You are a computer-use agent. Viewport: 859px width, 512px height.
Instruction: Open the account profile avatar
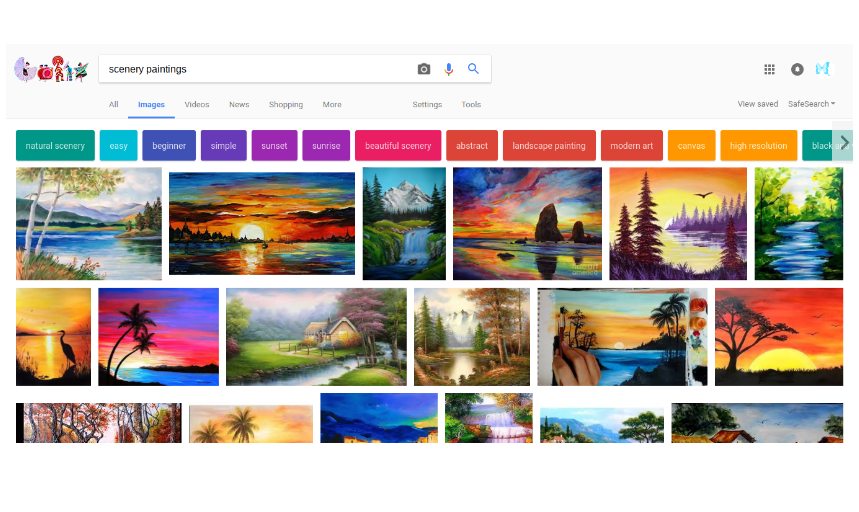coord(823,69)
